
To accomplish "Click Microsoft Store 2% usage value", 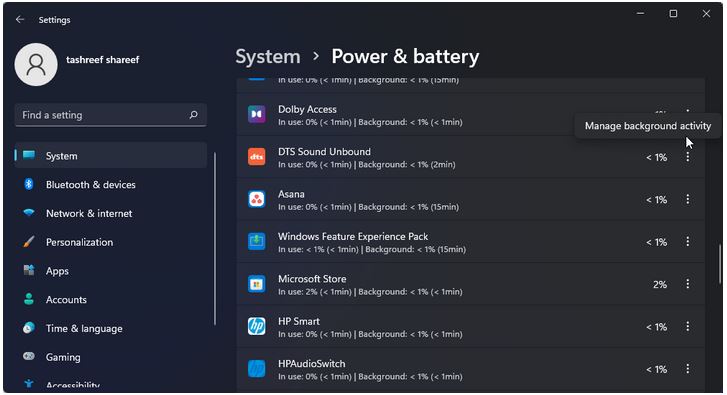I will tap(660, 284).
